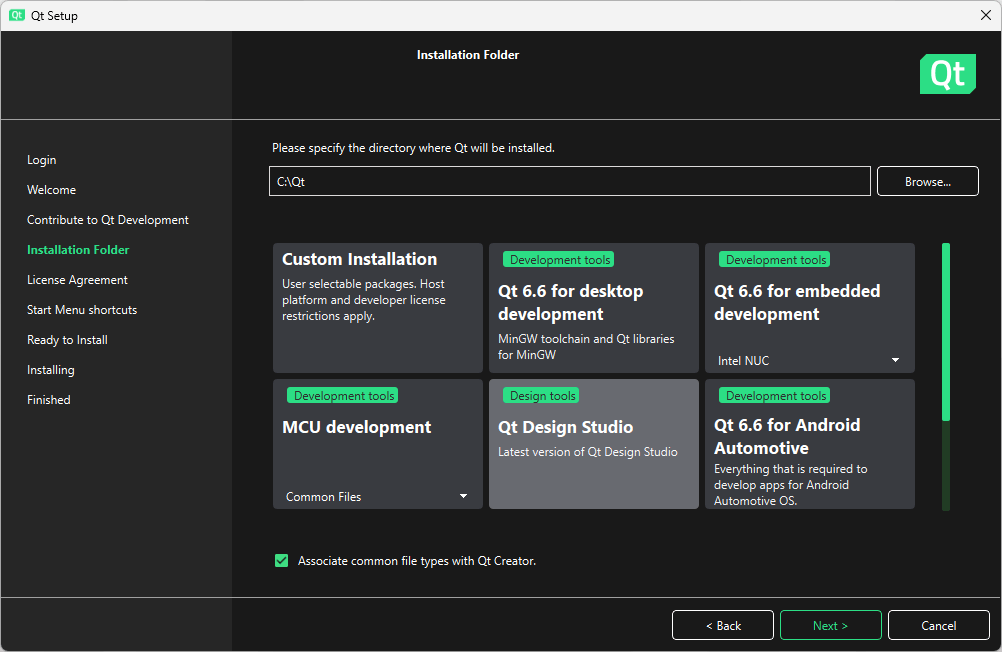This screenshot has height=652, width=1002.
Task: Click the Login step in the sidebar
Action: [41, 159]
